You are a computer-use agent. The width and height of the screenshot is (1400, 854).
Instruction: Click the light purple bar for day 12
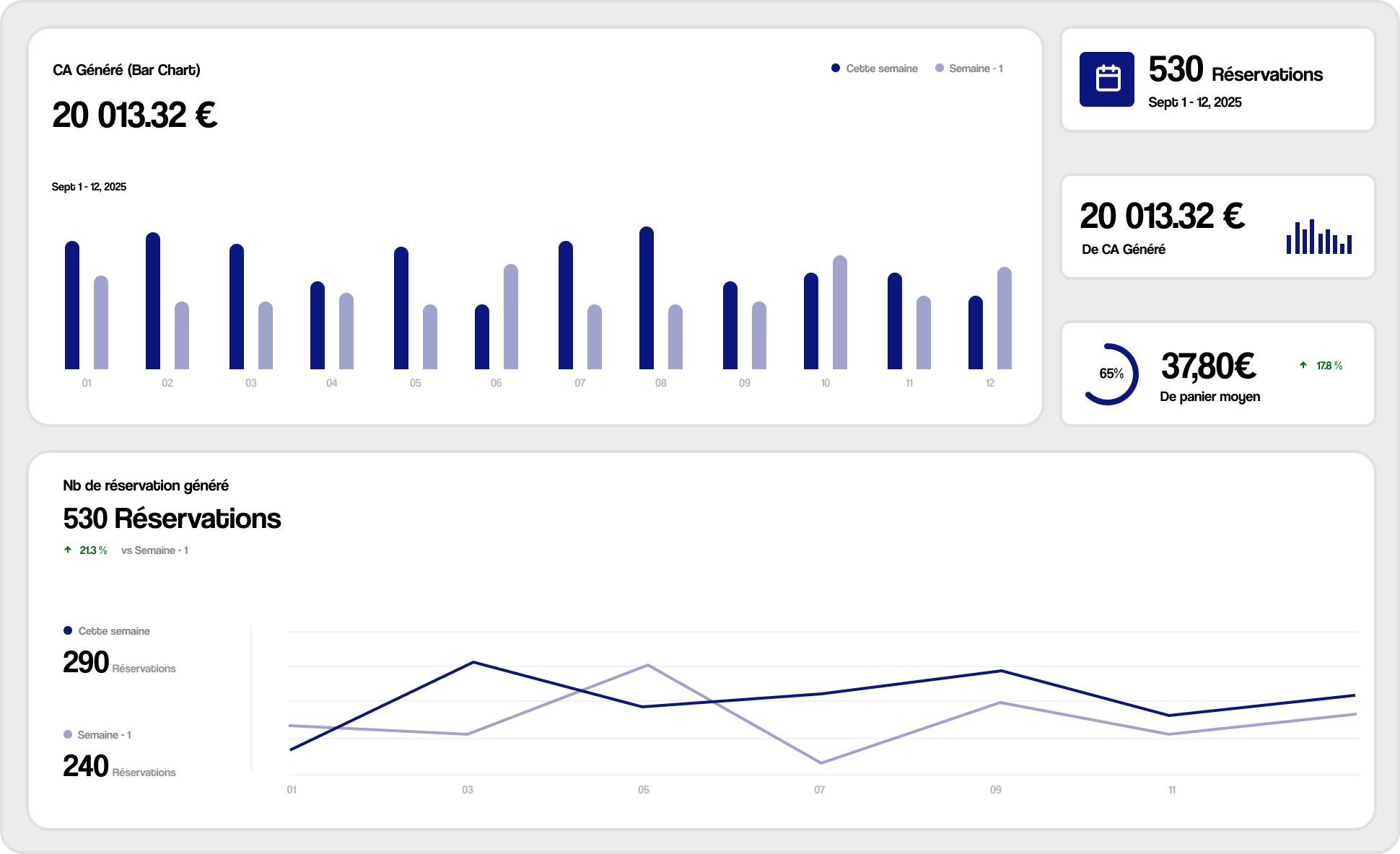coord(1005,318)
